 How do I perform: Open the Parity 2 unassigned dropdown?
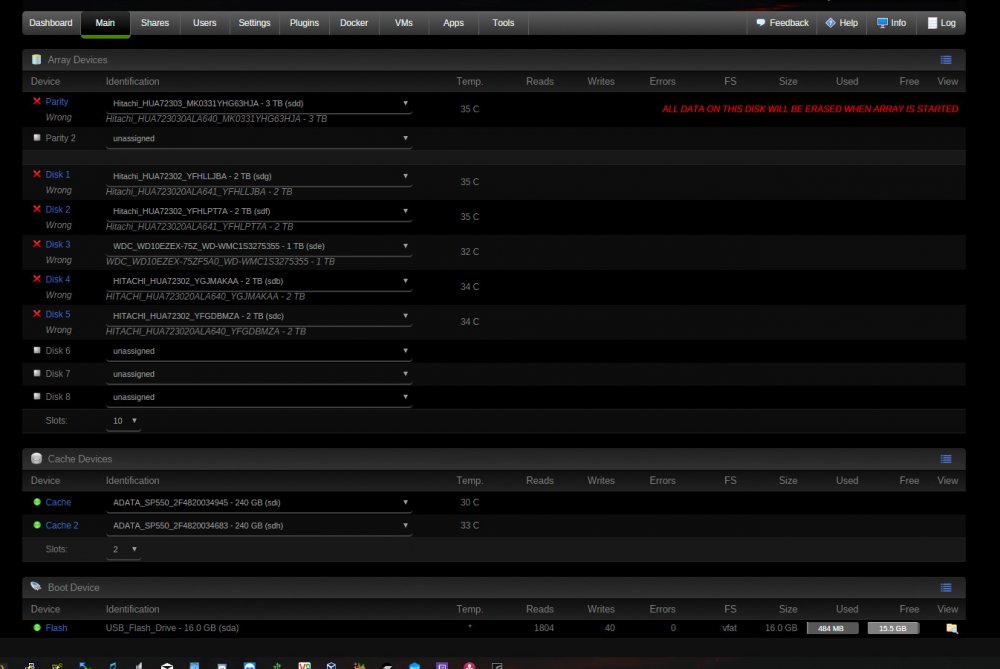259,138
